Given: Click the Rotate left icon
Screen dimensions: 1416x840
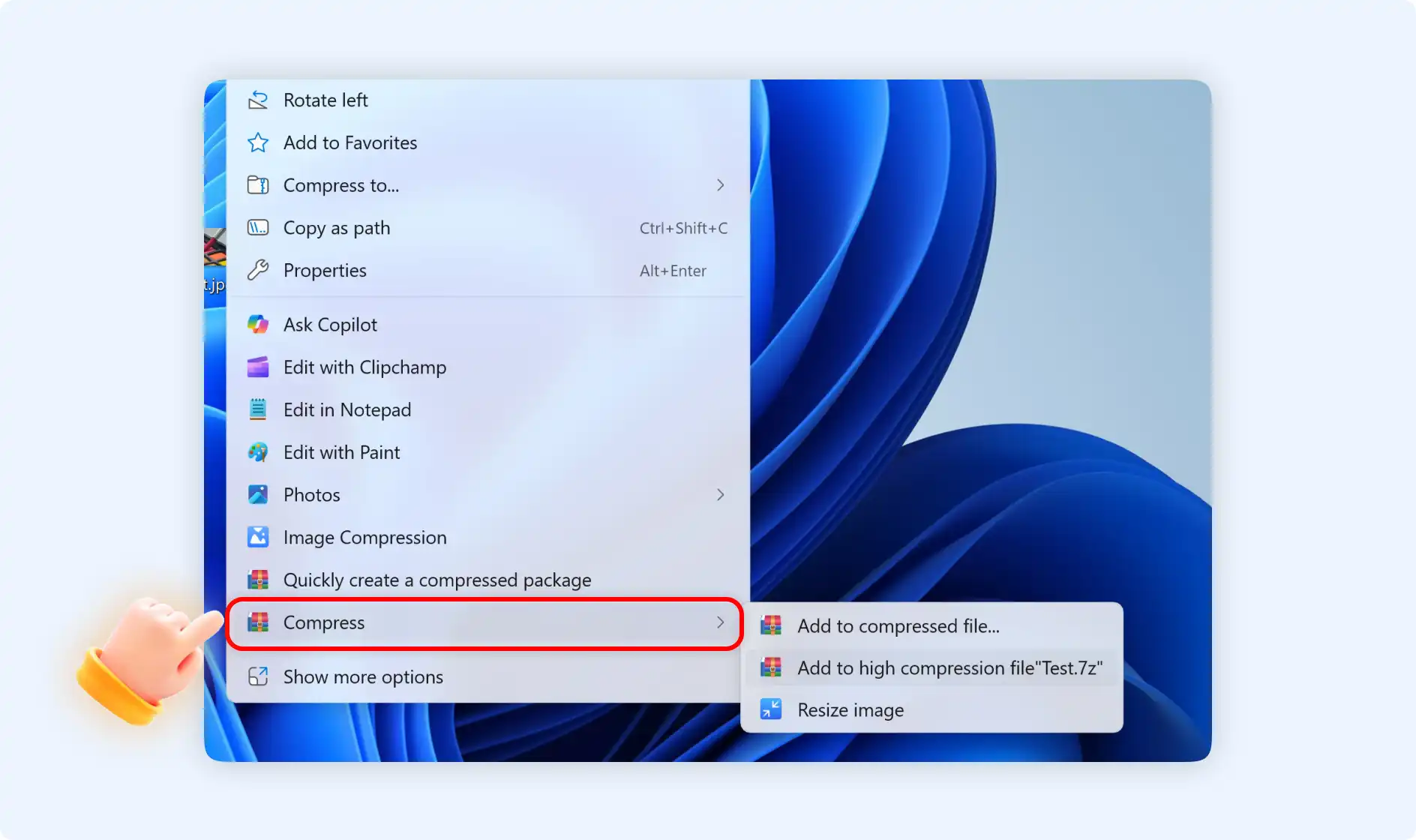Looking at the screenshot, I should click(x=258, y=100).
